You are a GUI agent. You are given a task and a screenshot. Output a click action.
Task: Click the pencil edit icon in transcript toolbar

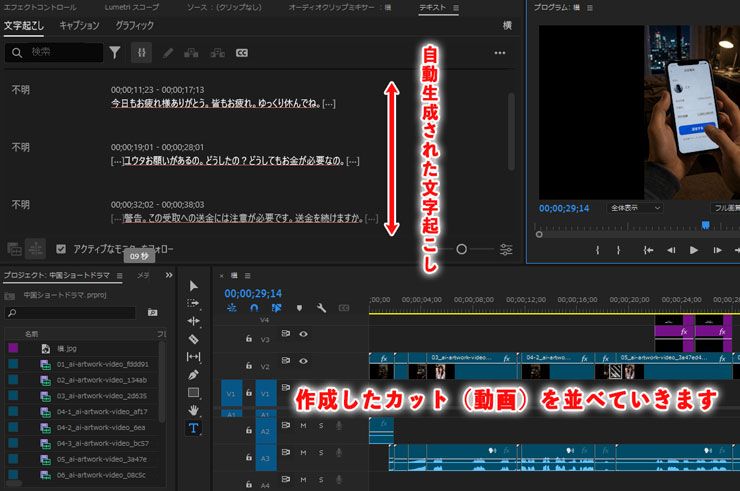tap(168, 53)
